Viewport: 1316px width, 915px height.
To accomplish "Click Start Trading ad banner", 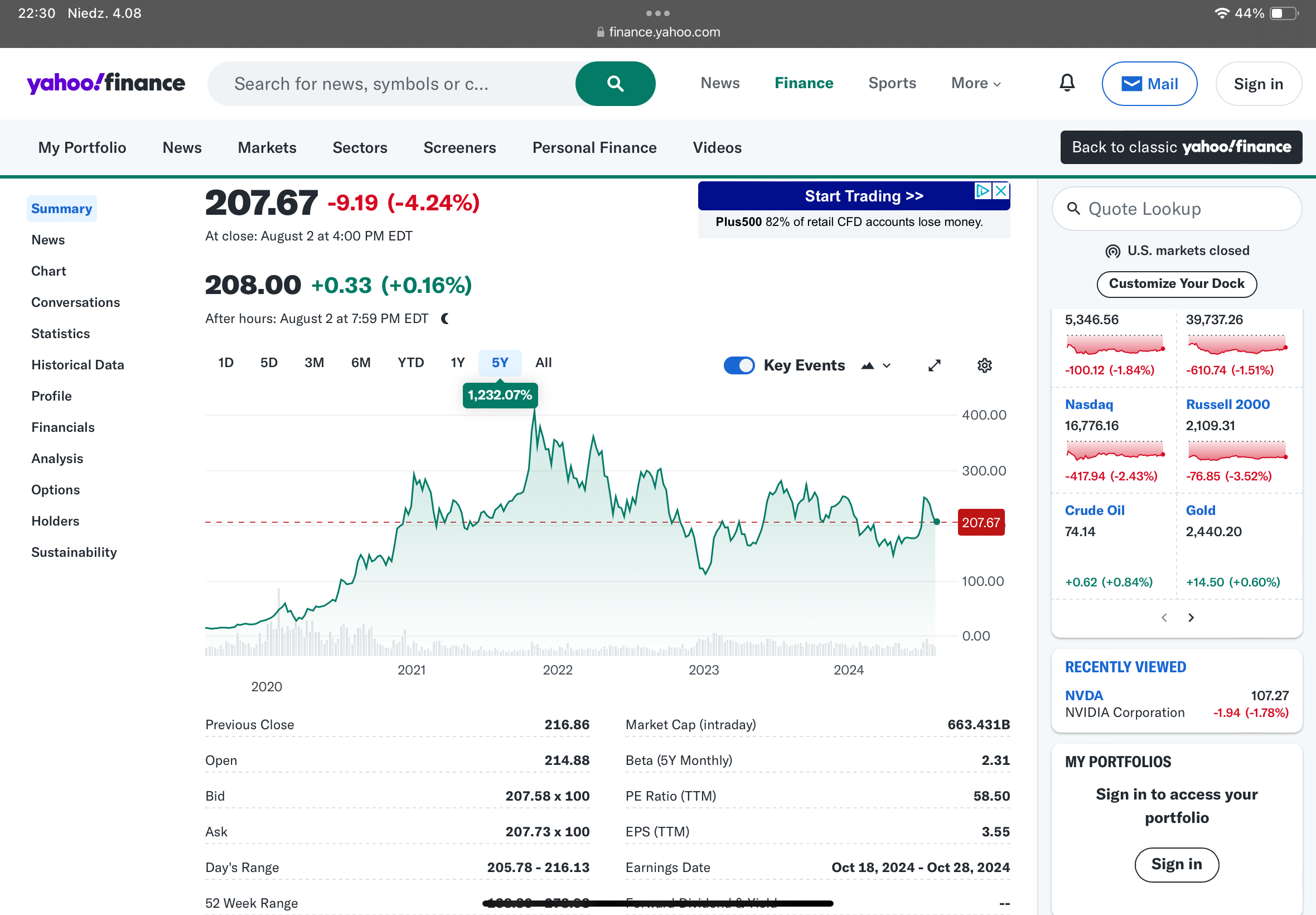I will pyautogui.click(x=853, y=196).
